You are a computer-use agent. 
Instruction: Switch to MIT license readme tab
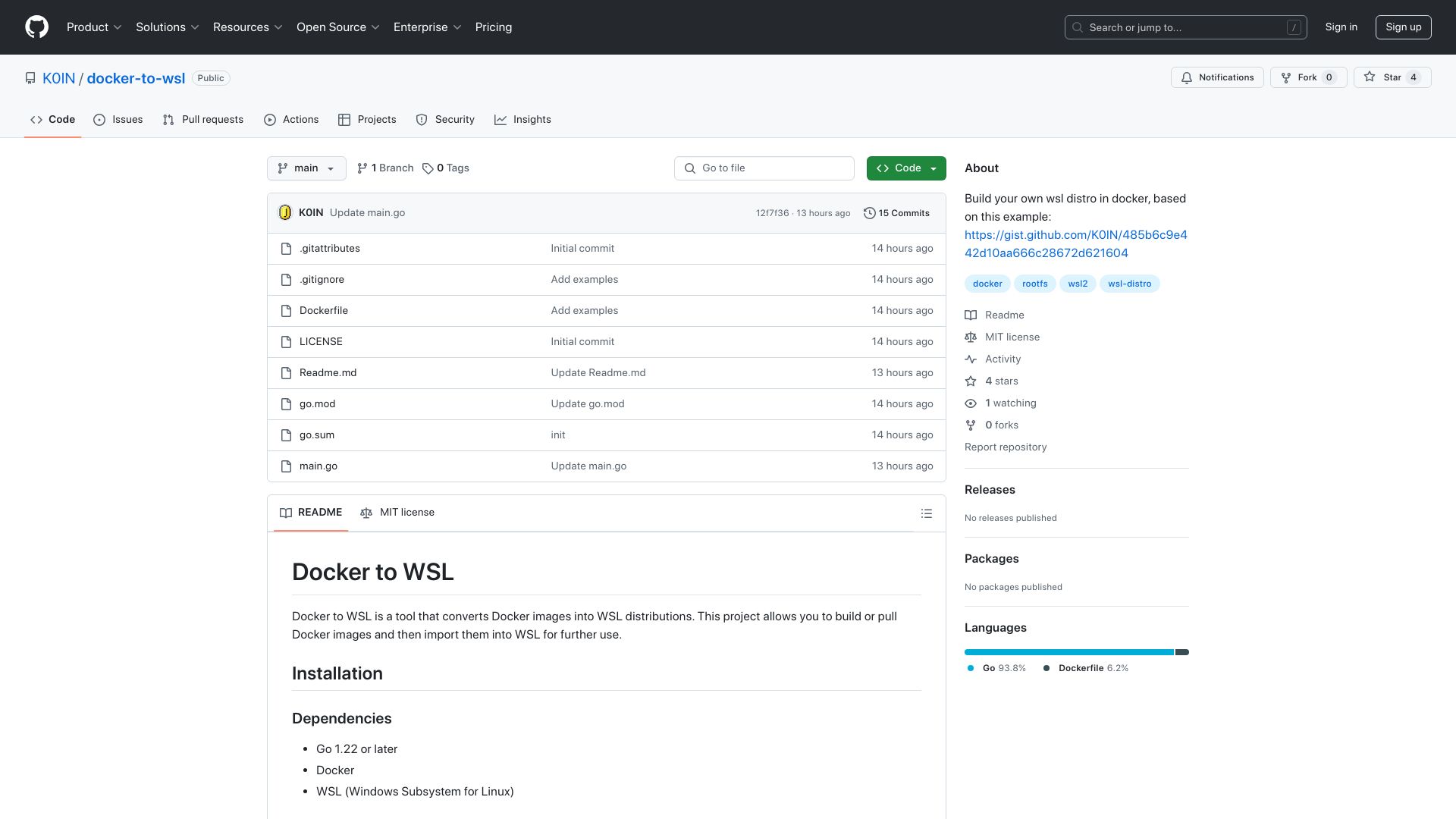(397, 513)
